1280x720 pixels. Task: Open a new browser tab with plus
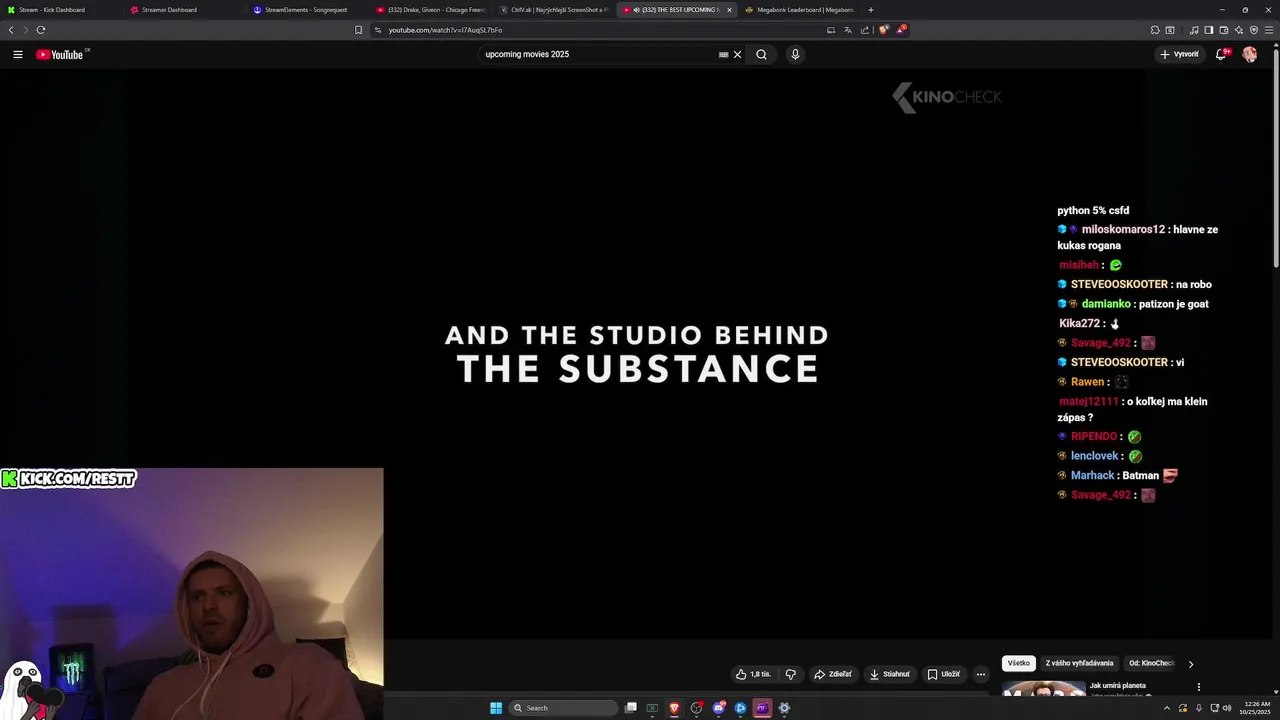871,10
